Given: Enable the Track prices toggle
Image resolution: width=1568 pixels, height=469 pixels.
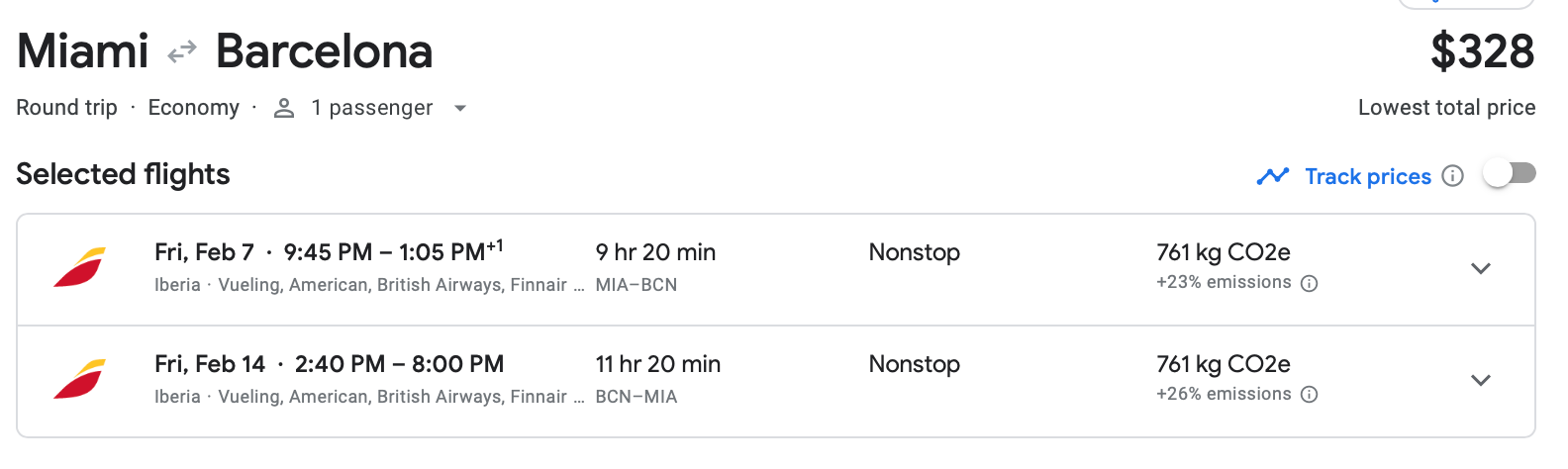Looking at the screenshot, I should pyautogui.click(x=1510, y=174).
